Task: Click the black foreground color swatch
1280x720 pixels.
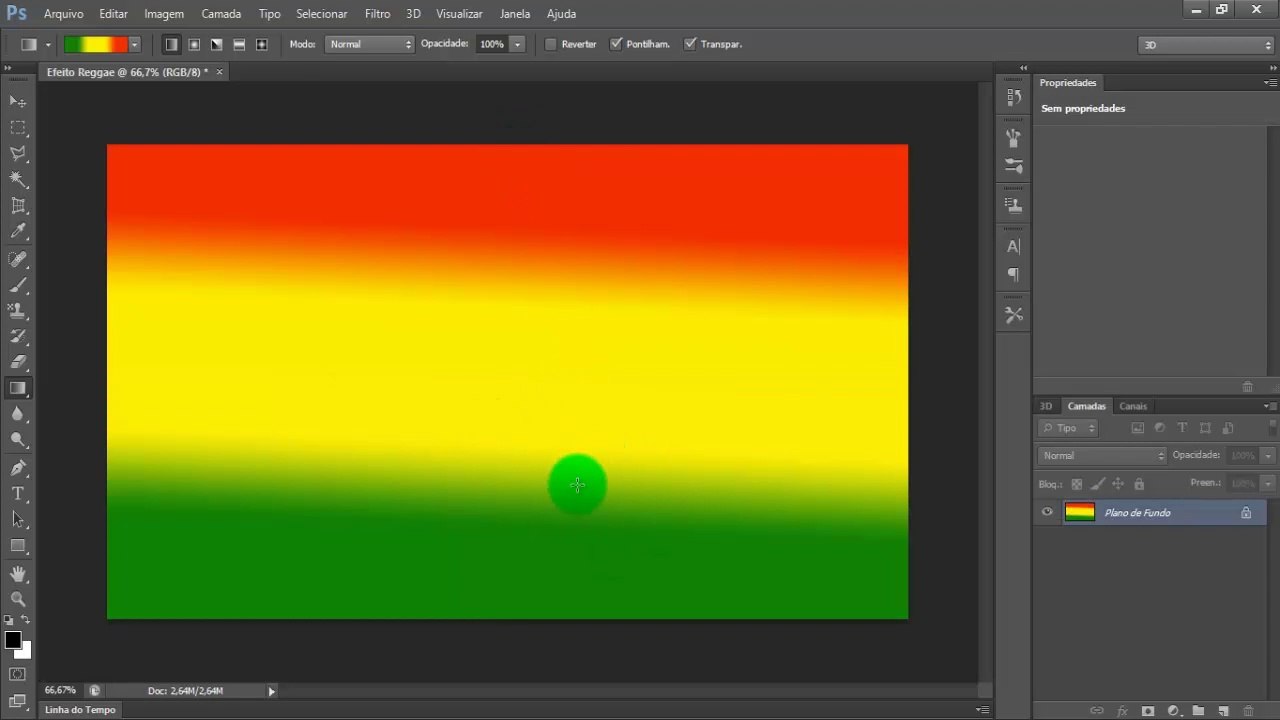Action: pyautogui.click(x=12, y=641)
